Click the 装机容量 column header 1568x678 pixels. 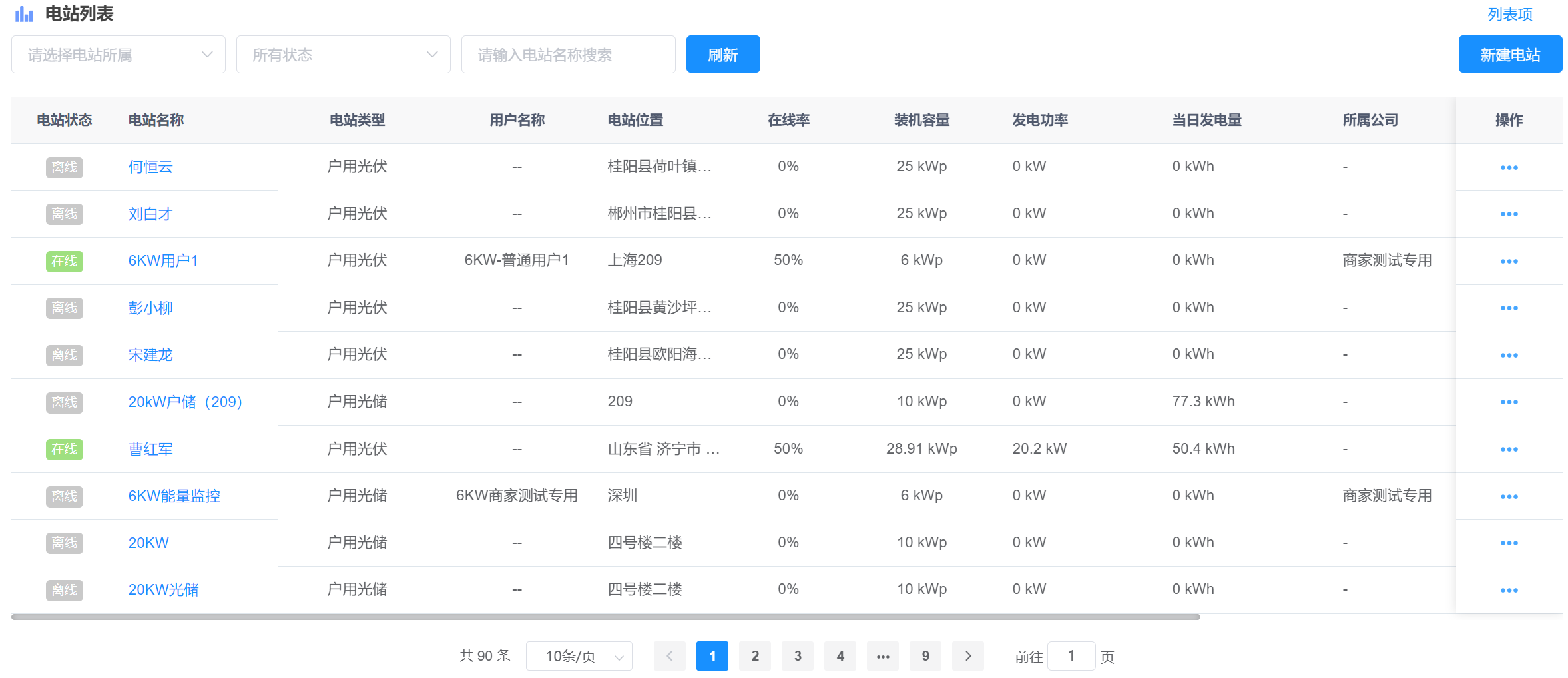coord(921,120)
